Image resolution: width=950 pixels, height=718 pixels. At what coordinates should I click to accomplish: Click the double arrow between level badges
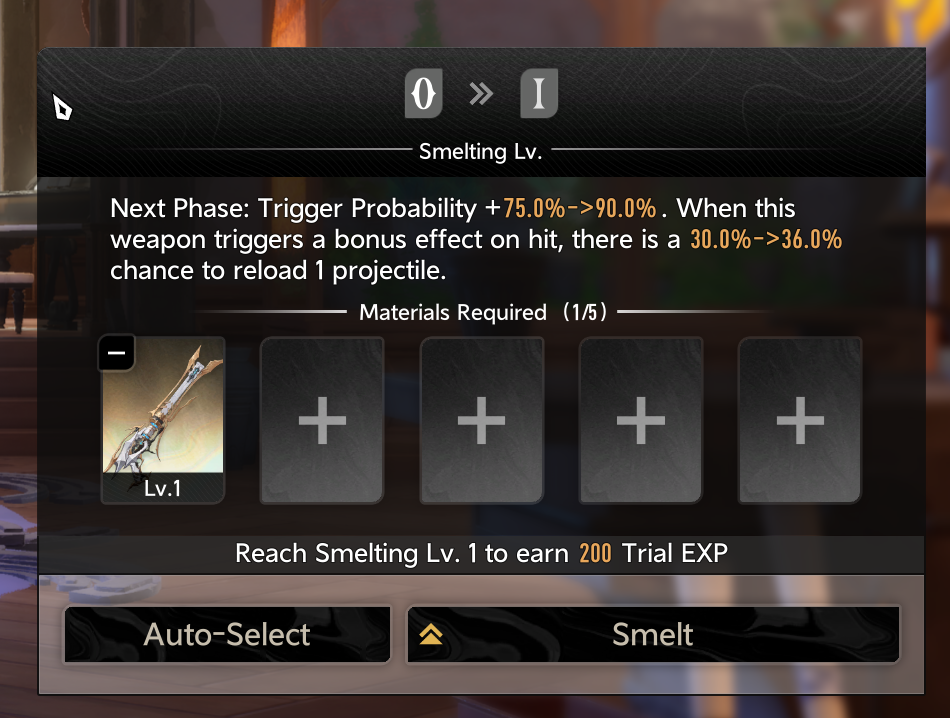pyautogui.click(x=481, y=94)
